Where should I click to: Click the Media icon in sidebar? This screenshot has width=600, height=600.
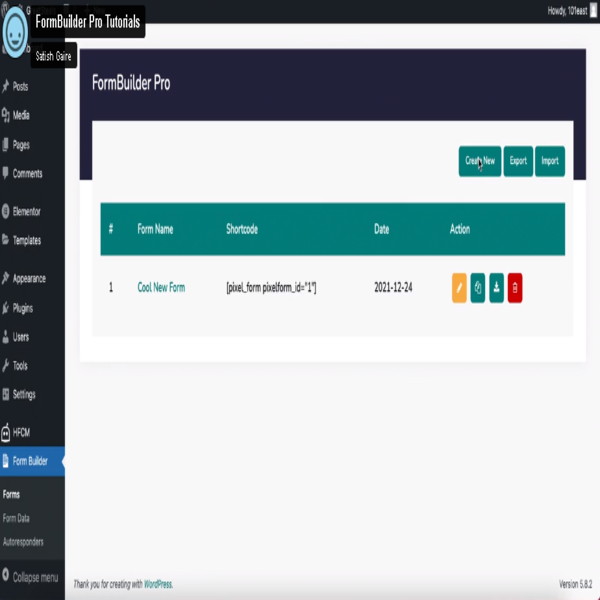5,115
